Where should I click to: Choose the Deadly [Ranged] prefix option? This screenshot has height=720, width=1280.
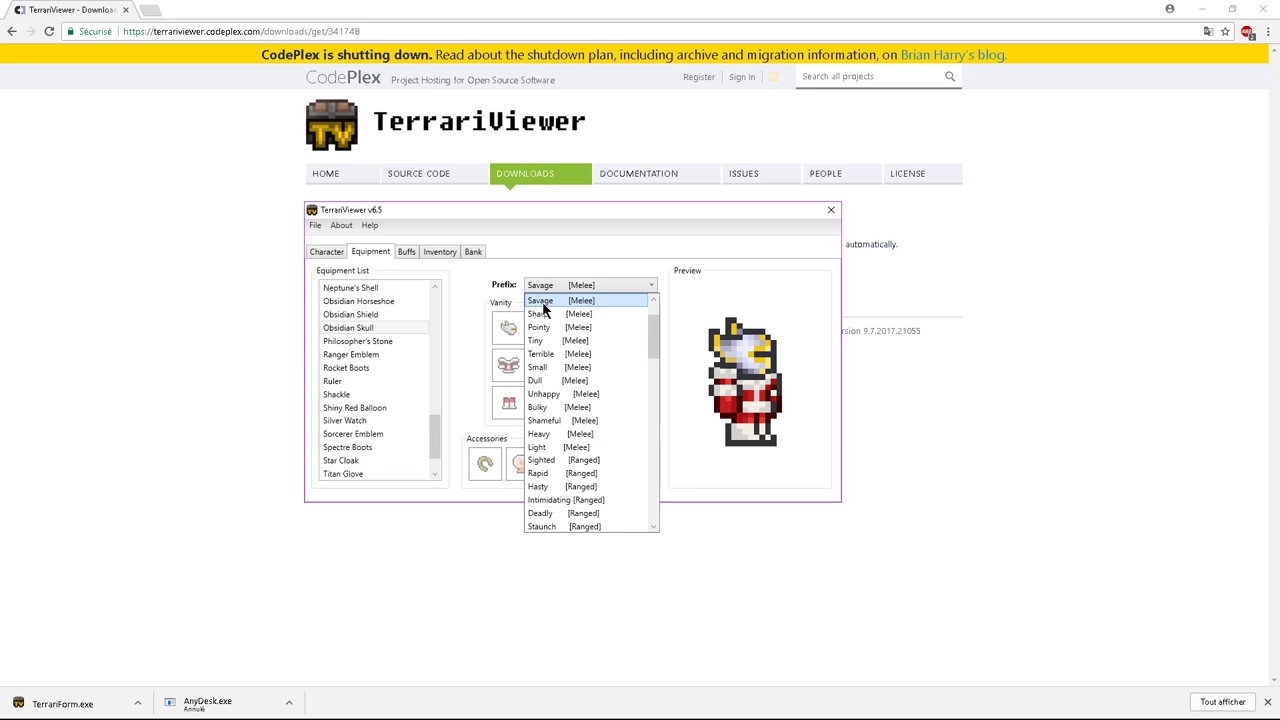tap(587, 513)
